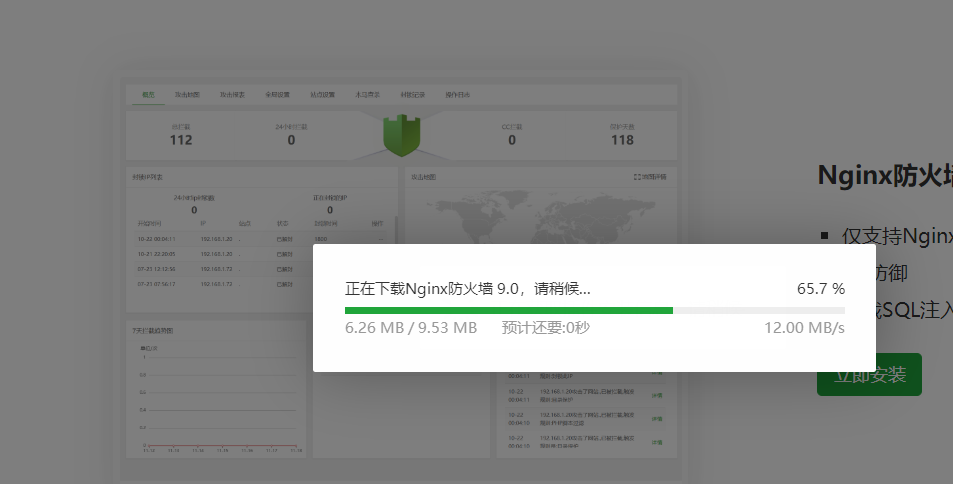Click the 正在下载Nginx防火墙 9.0 message
The width and height of the screenshot is (953, 484).
coord(468,289)
